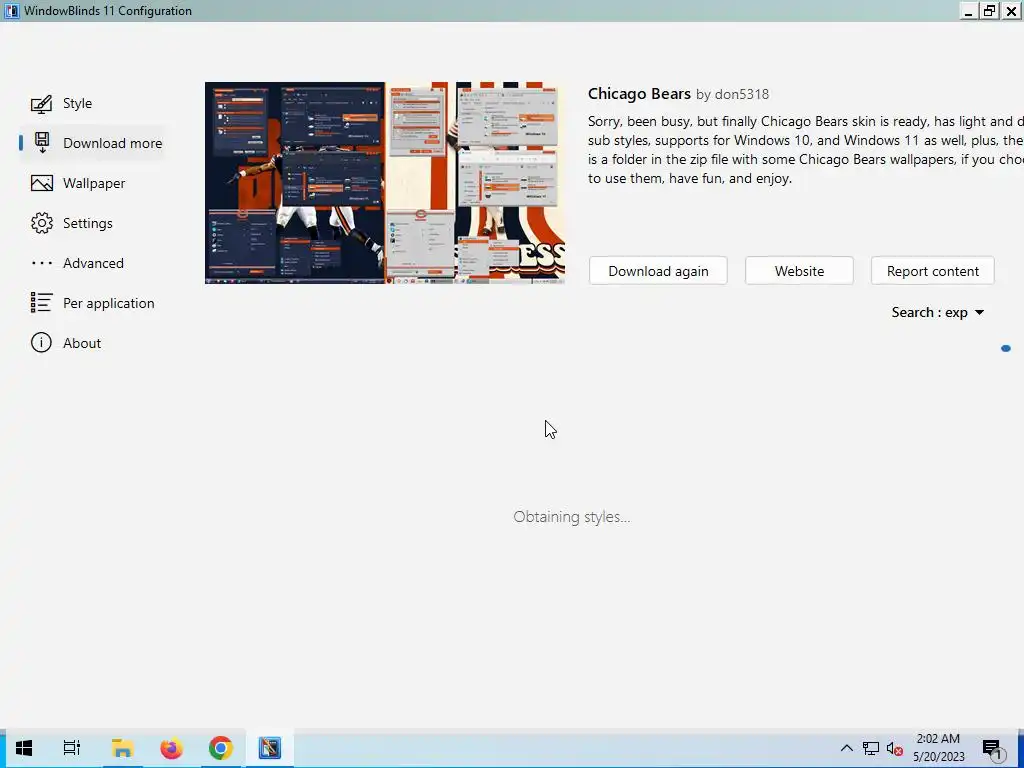This screenshot has width=1024, height=768.
Task: Launch File Explorer from the taskbar
Action: [x=122, y=748]
